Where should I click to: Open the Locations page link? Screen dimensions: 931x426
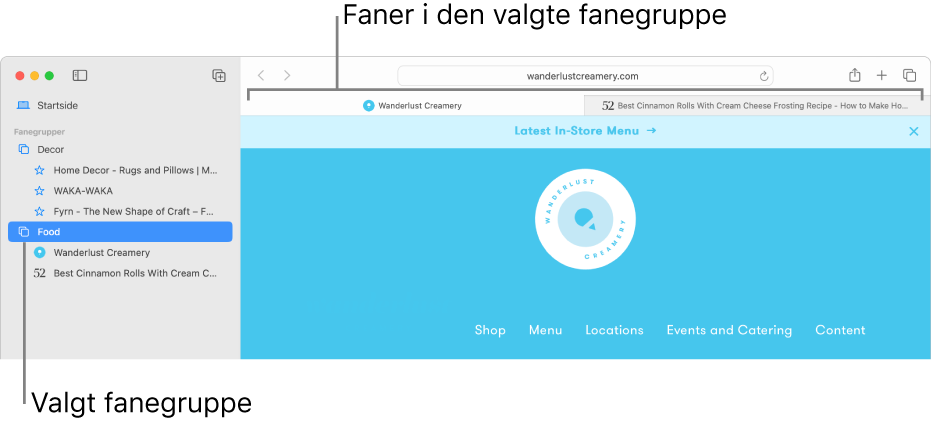tap(614, 330)
